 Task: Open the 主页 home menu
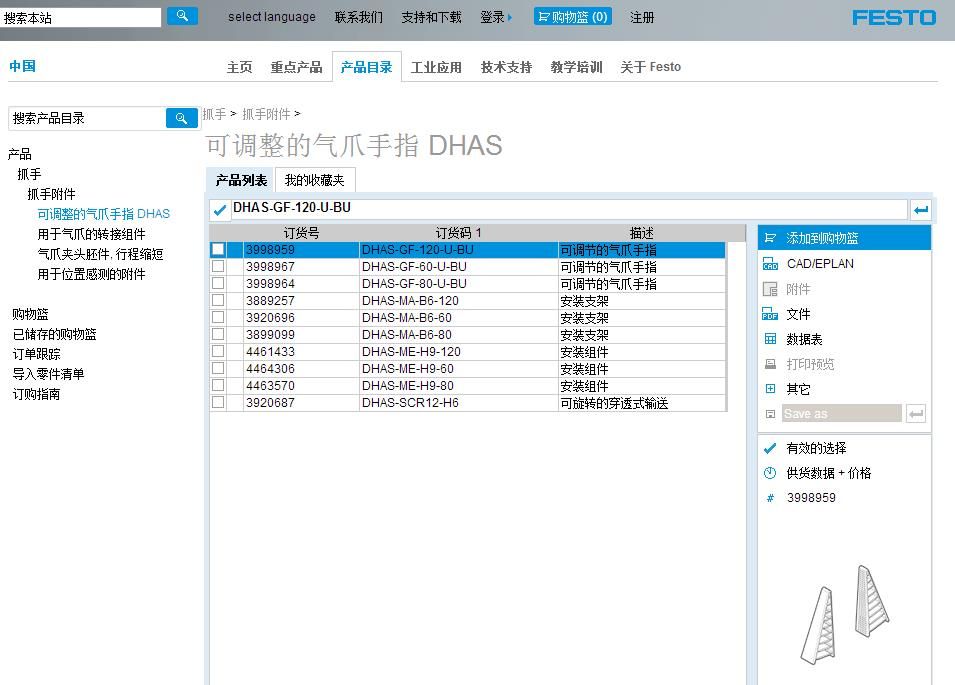(x=239, y=67)
